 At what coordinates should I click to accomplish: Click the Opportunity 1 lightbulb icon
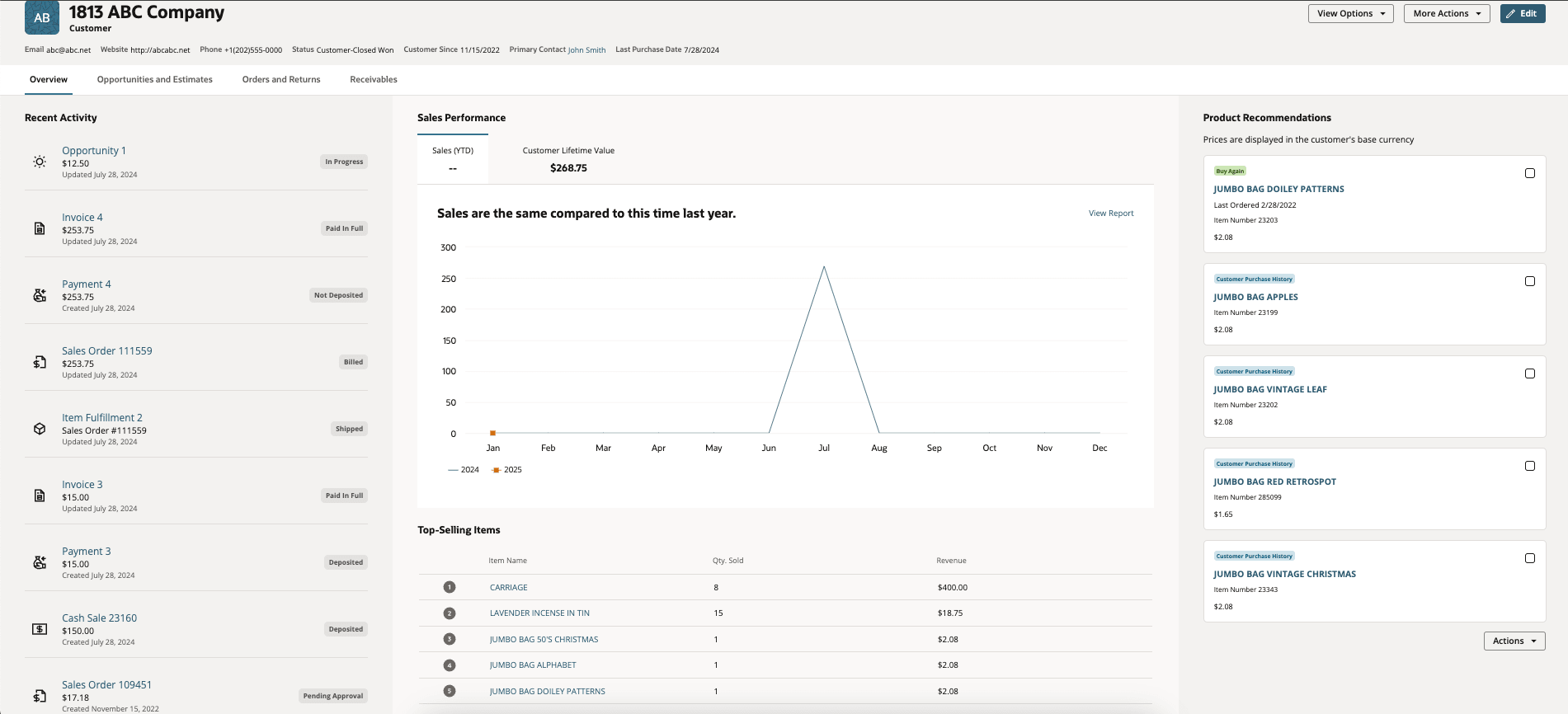coord(40,162)
